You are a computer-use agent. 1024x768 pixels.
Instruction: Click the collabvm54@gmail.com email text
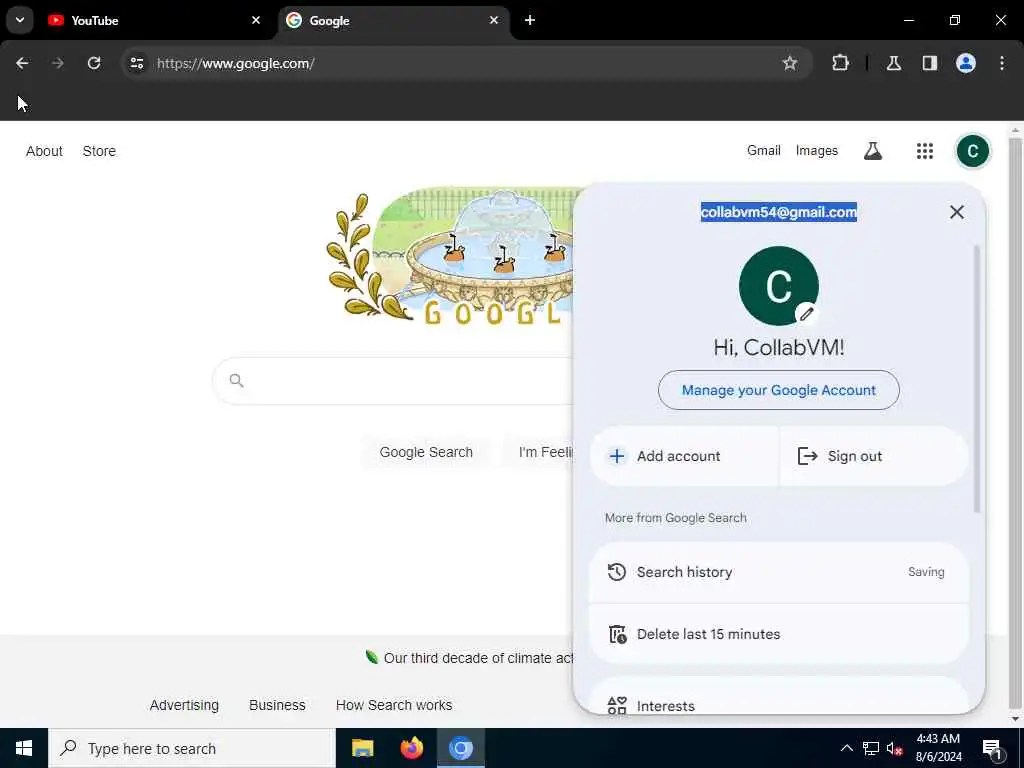[x=778, y=212]
